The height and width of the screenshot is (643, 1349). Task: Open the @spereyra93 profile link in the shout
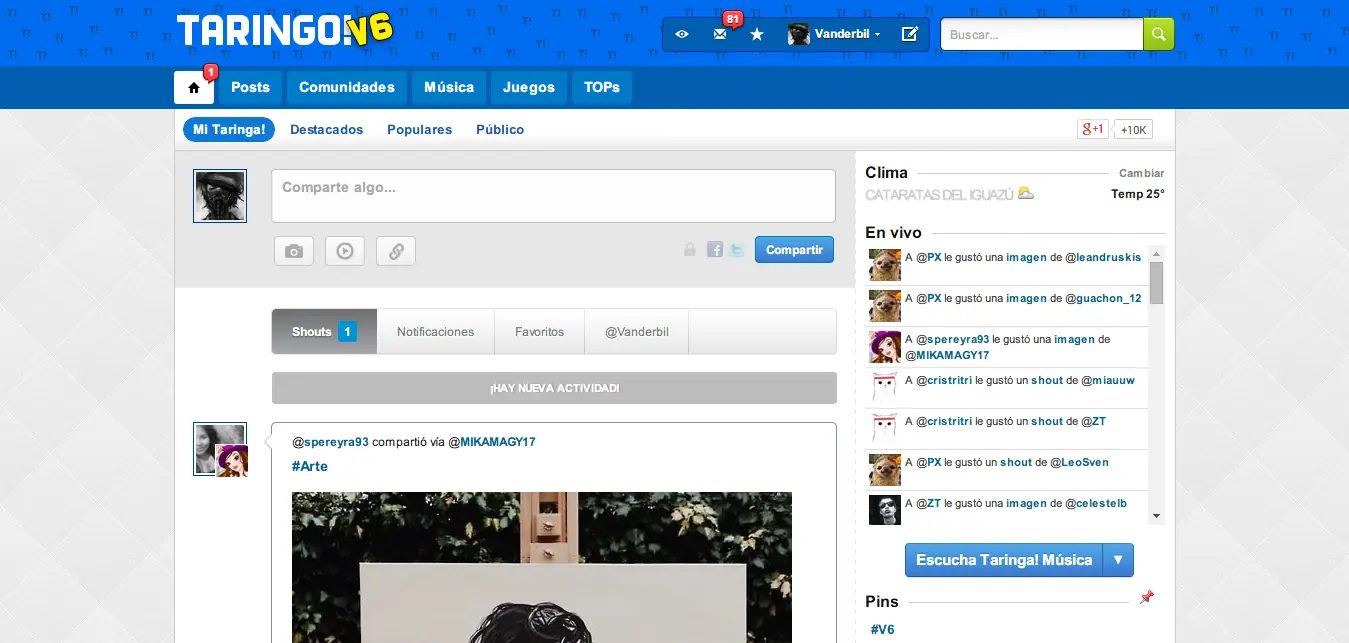pos(330,441)
